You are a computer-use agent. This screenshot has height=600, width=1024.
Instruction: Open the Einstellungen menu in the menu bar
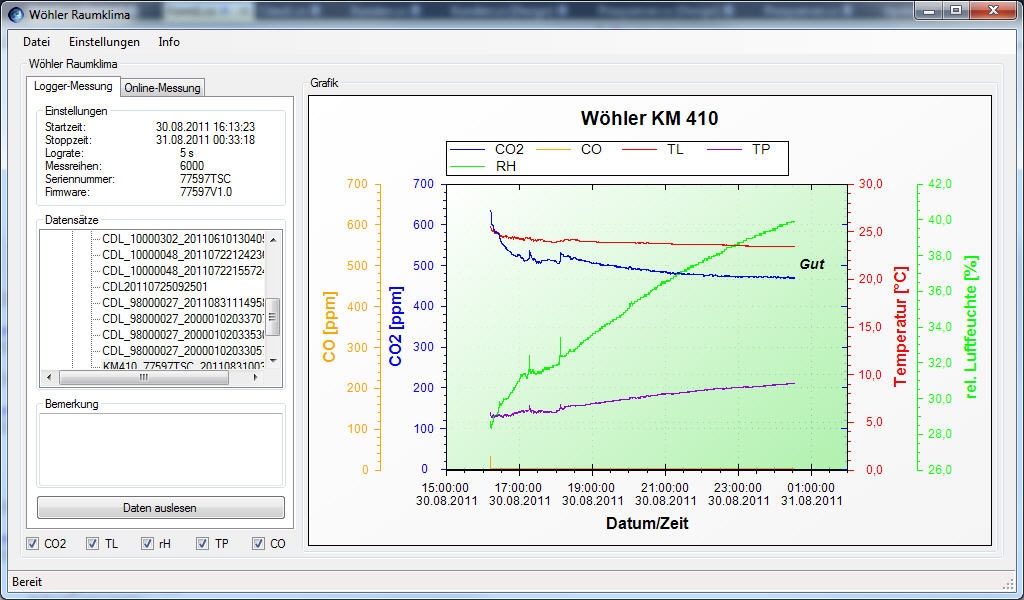click(x=104, y=42)
